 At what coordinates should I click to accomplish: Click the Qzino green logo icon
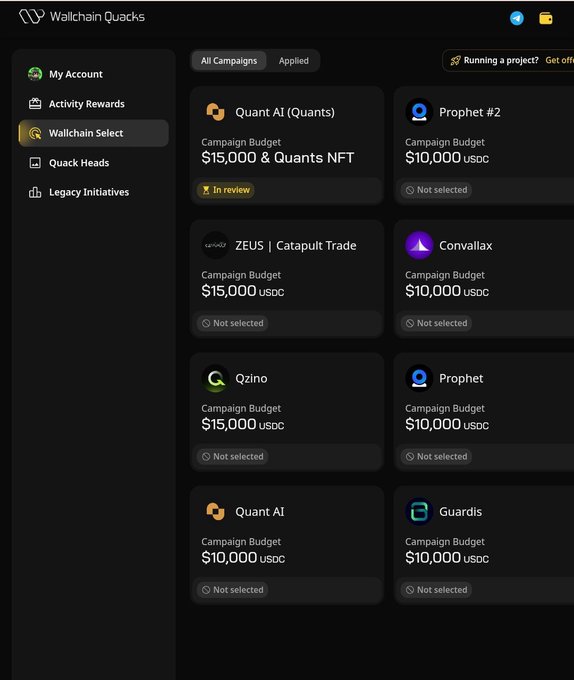215,379
